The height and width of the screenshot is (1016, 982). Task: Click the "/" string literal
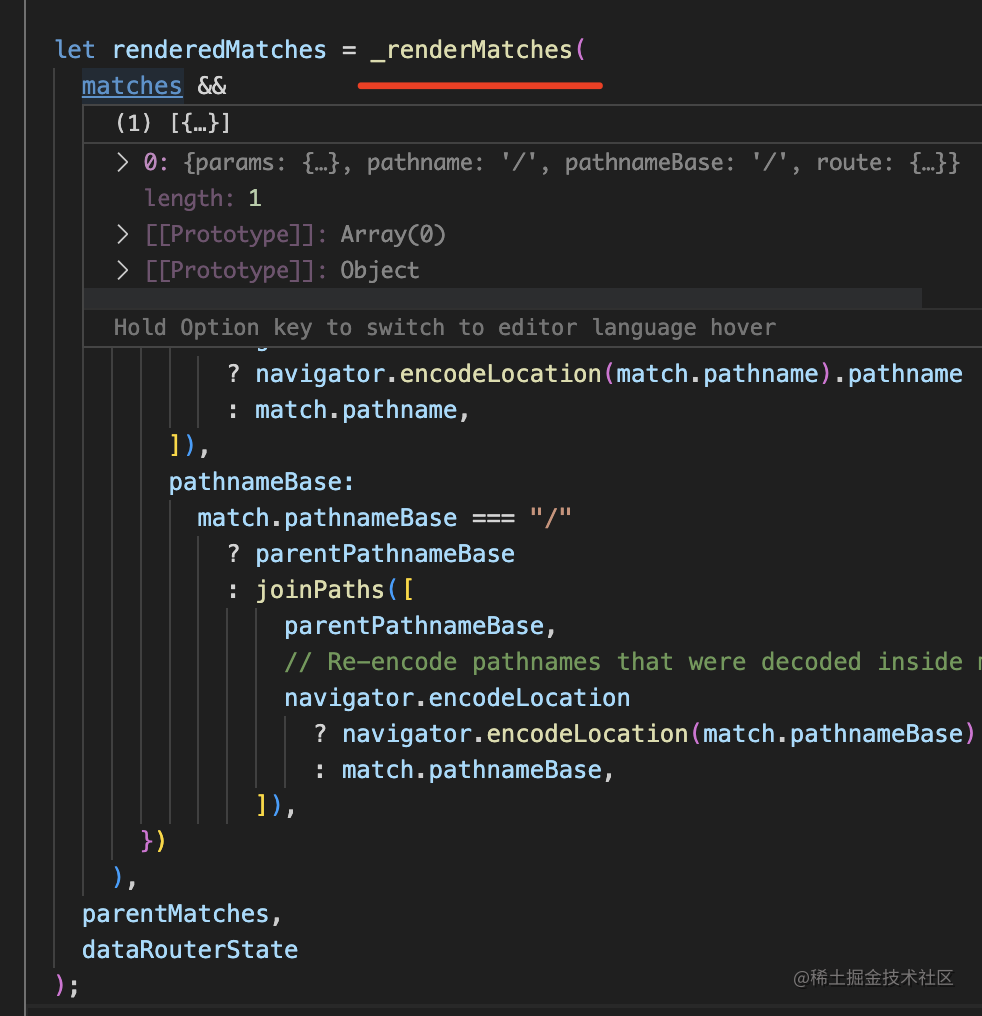tap(551, 518)
